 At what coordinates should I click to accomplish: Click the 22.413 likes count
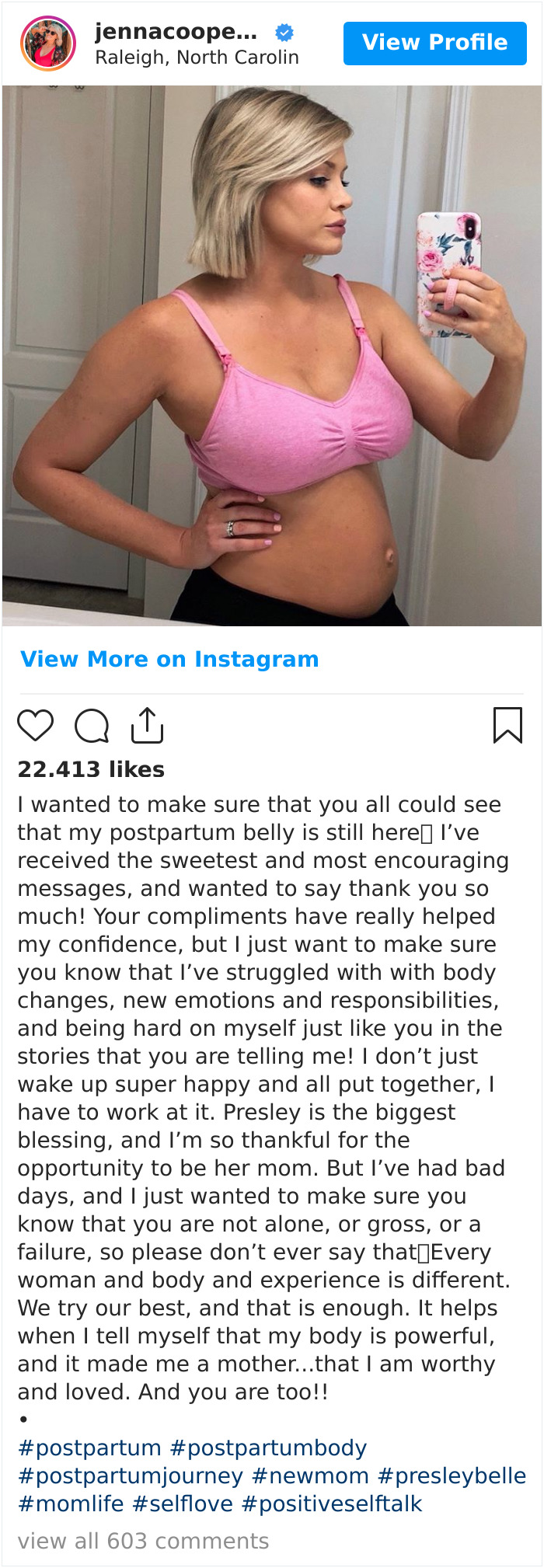pos(91,769)
